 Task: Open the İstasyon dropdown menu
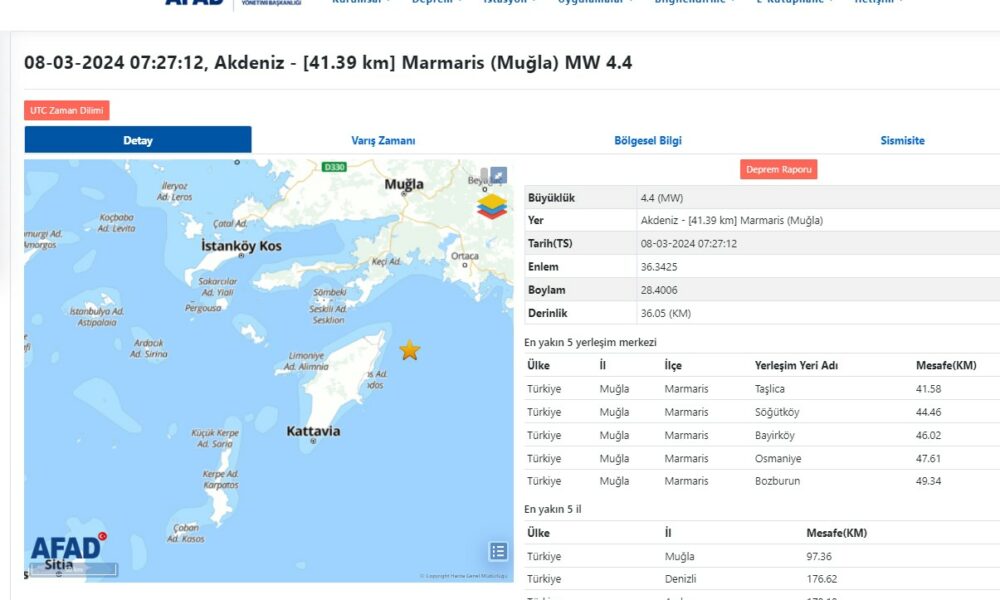(510, 3)
